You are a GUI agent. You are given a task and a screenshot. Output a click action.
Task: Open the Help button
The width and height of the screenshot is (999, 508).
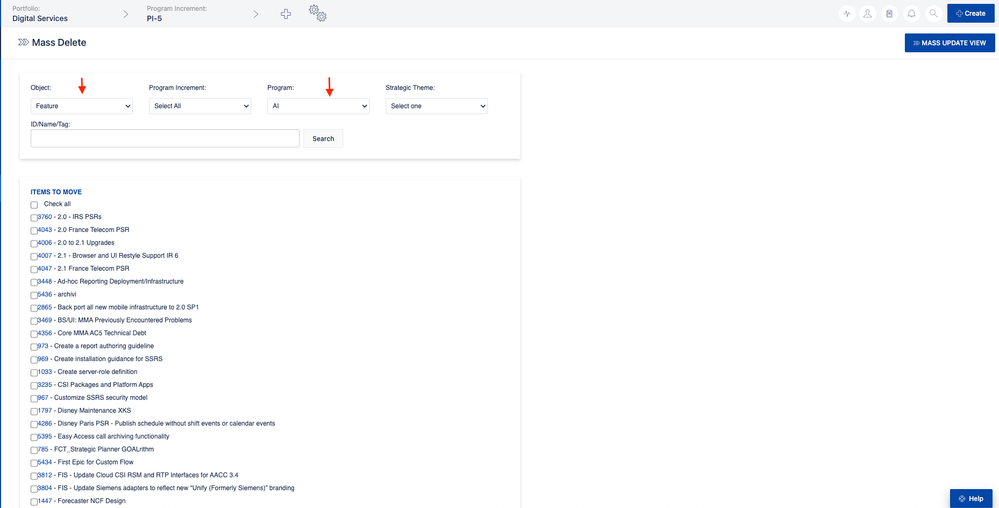tap(971, 498)
